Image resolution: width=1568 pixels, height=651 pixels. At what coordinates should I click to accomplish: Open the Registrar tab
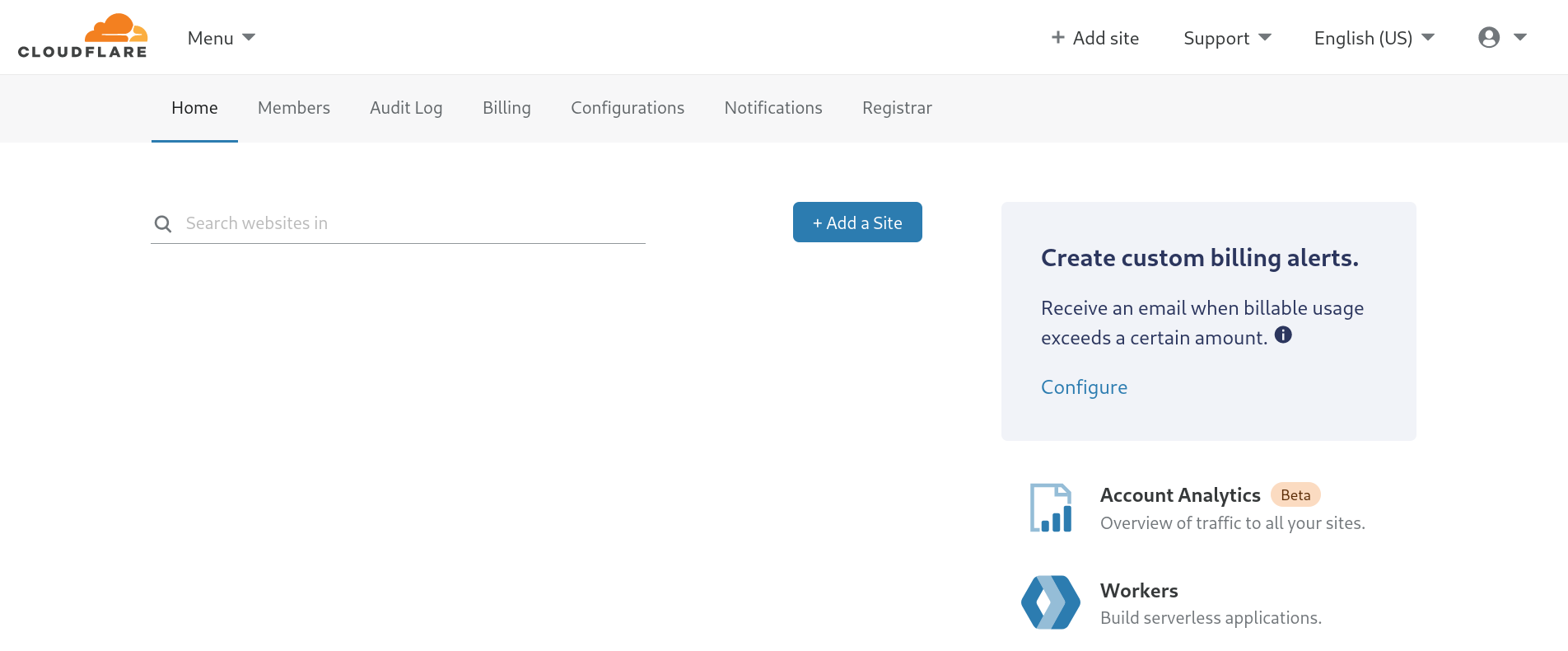897,108
